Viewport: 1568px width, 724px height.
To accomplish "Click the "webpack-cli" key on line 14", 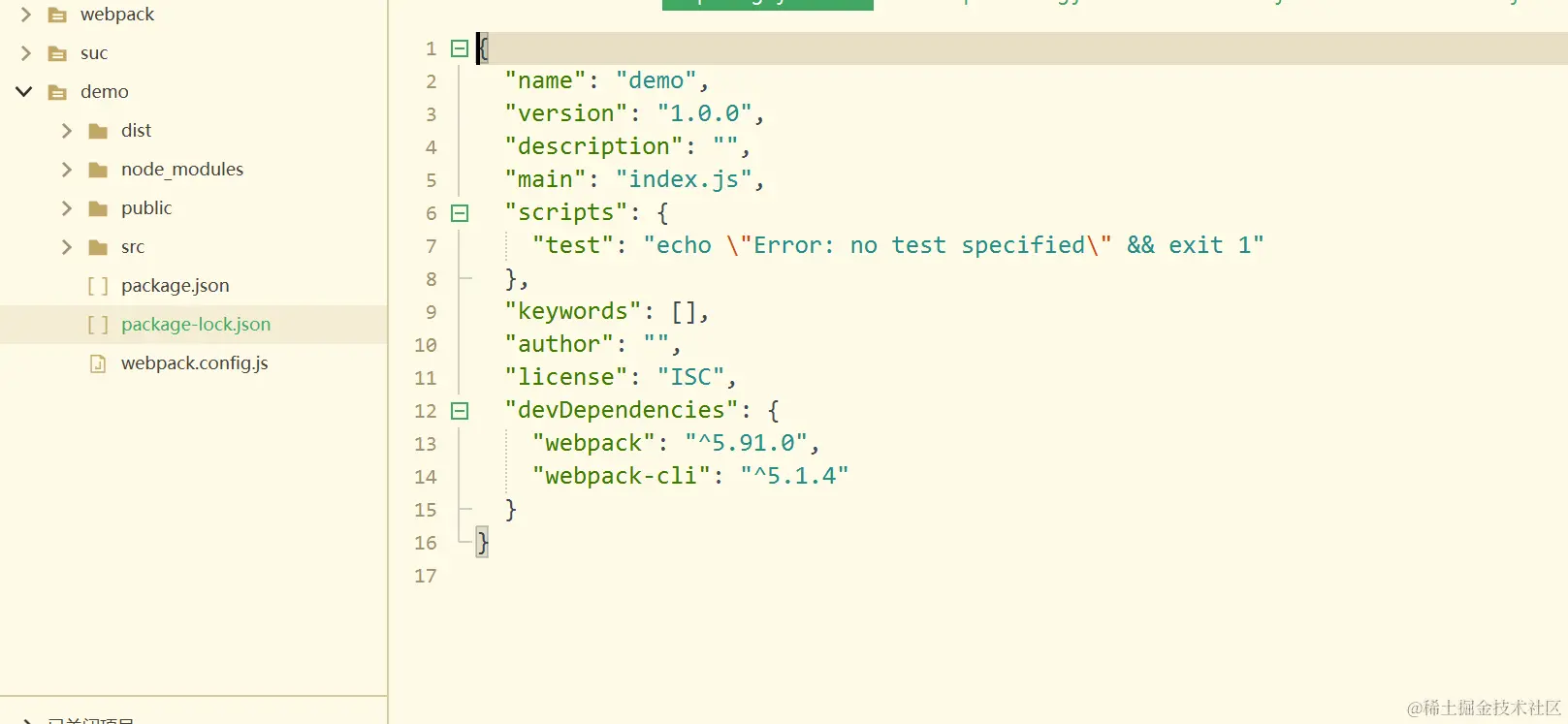I will 622,476.
